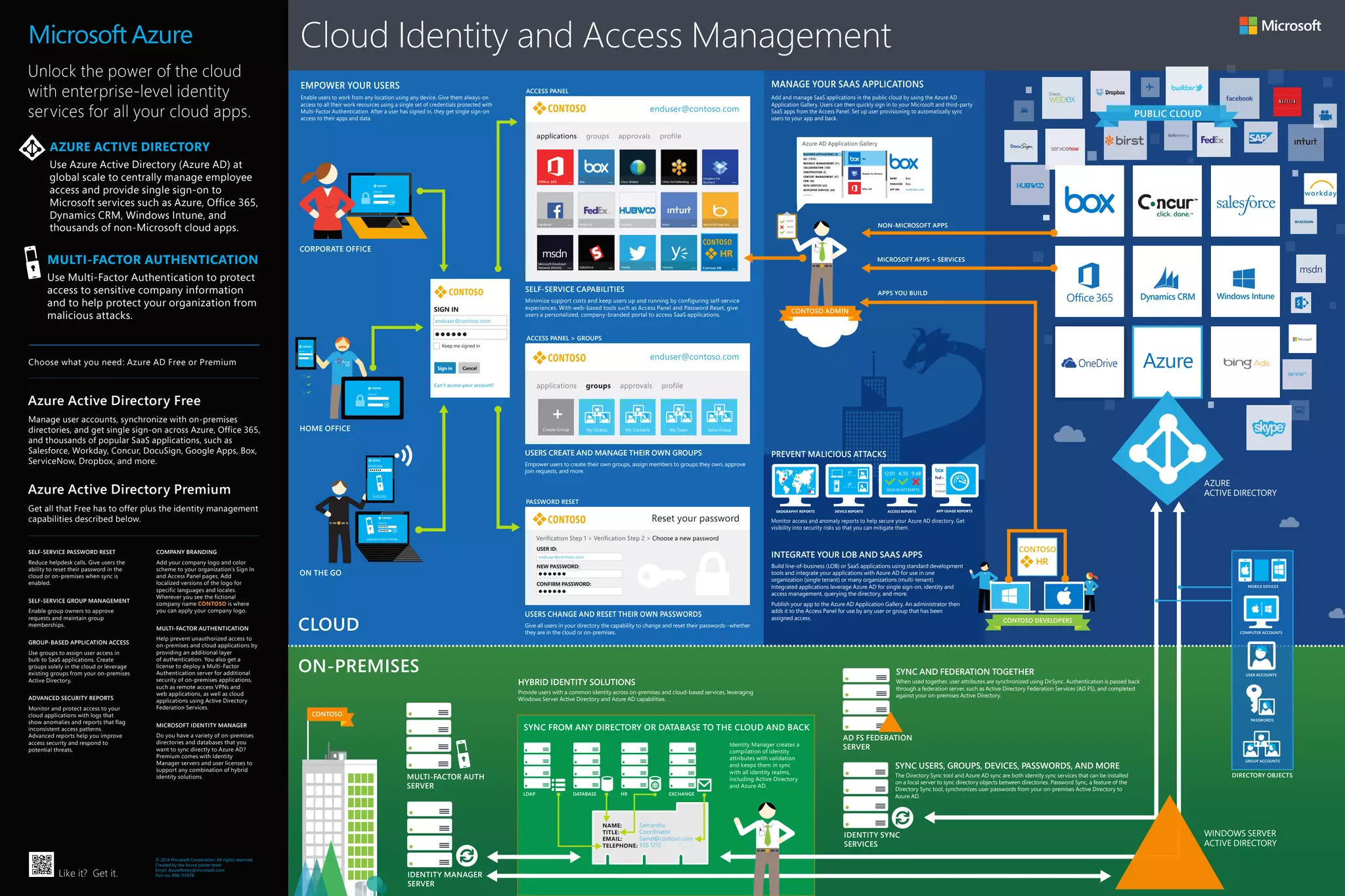Screen dimensions: 1345x896
Task: Click the Dropbox for Business tile
Action: 719,167
